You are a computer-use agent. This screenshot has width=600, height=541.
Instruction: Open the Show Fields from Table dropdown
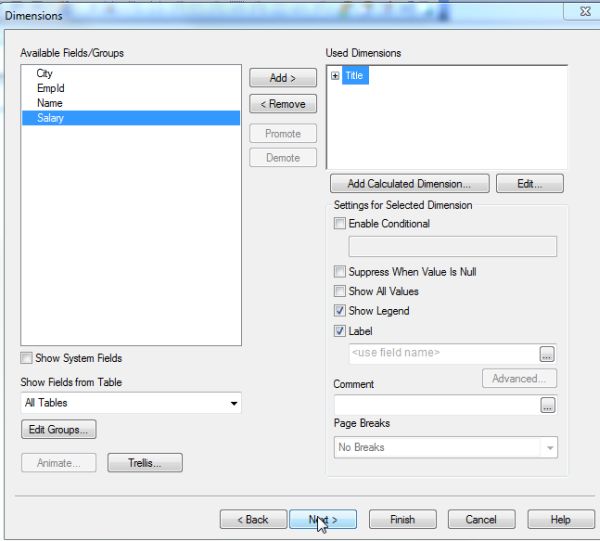(131, 403)
